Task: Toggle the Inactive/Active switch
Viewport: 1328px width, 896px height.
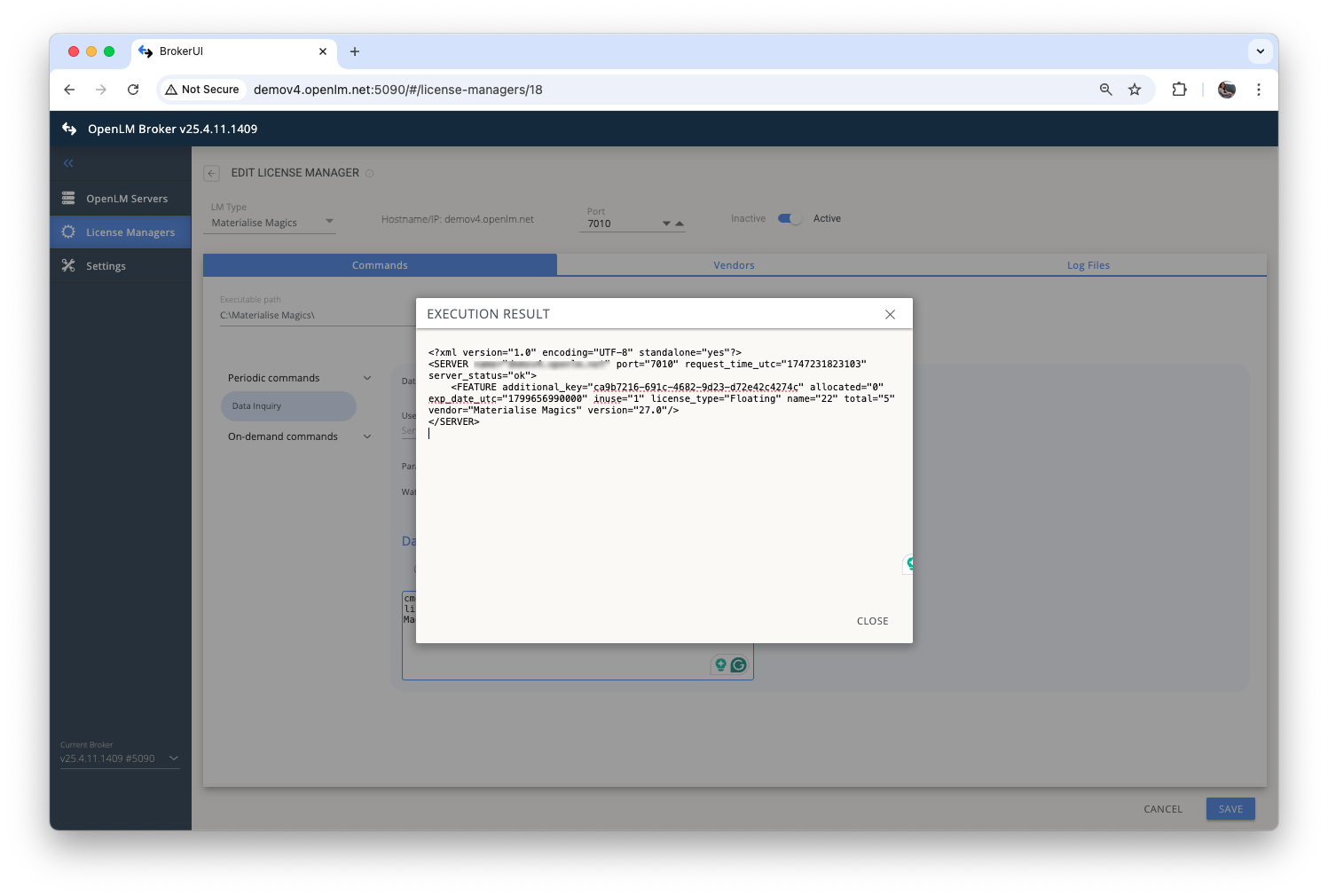Action: tap(790, 218)
